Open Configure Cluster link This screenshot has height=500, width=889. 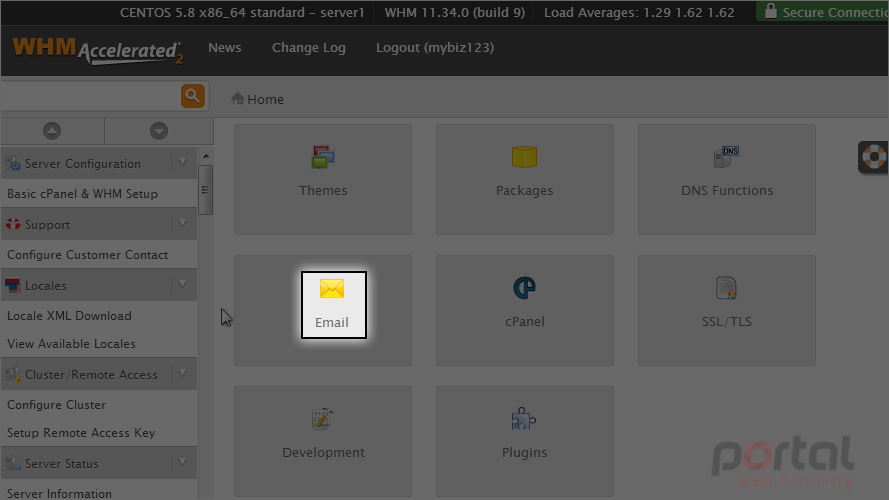[56, 405]
